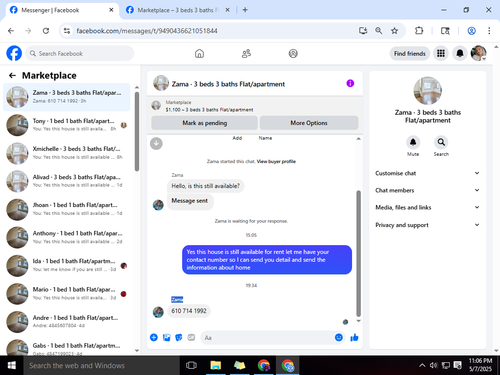This screenshot has width=500, height=375.
Task: Open the account profile picture menu
Action: pyautogui.click(x=478, y=53)
